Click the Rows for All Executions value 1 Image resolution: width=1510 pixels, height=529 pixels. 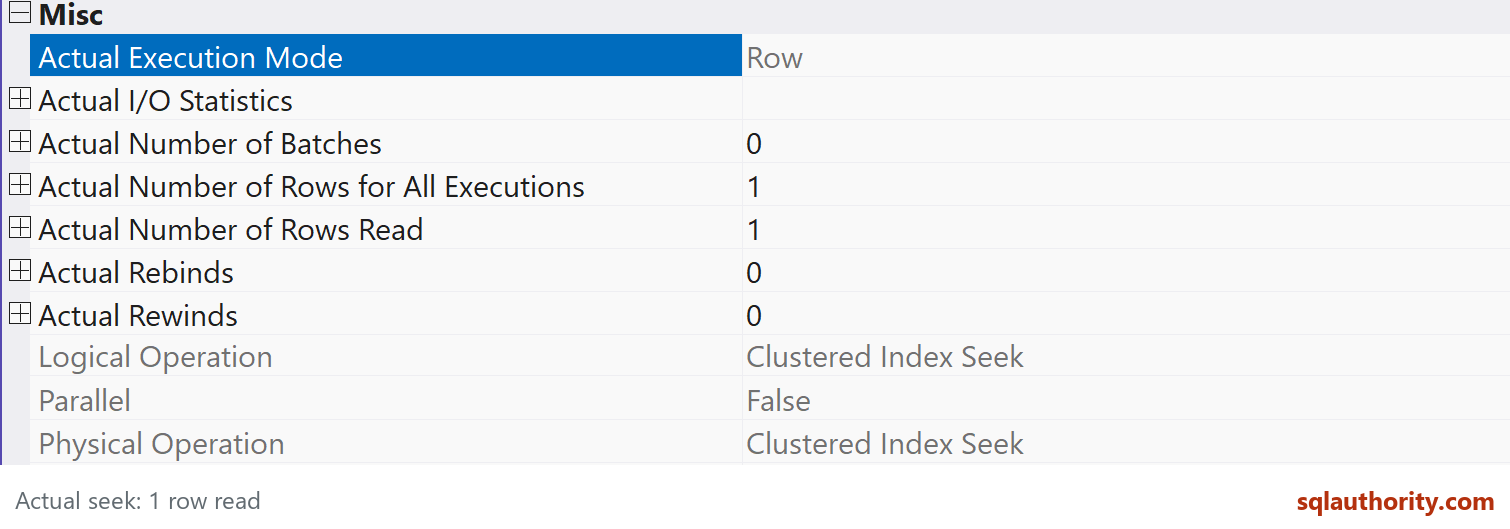(753, 187)
